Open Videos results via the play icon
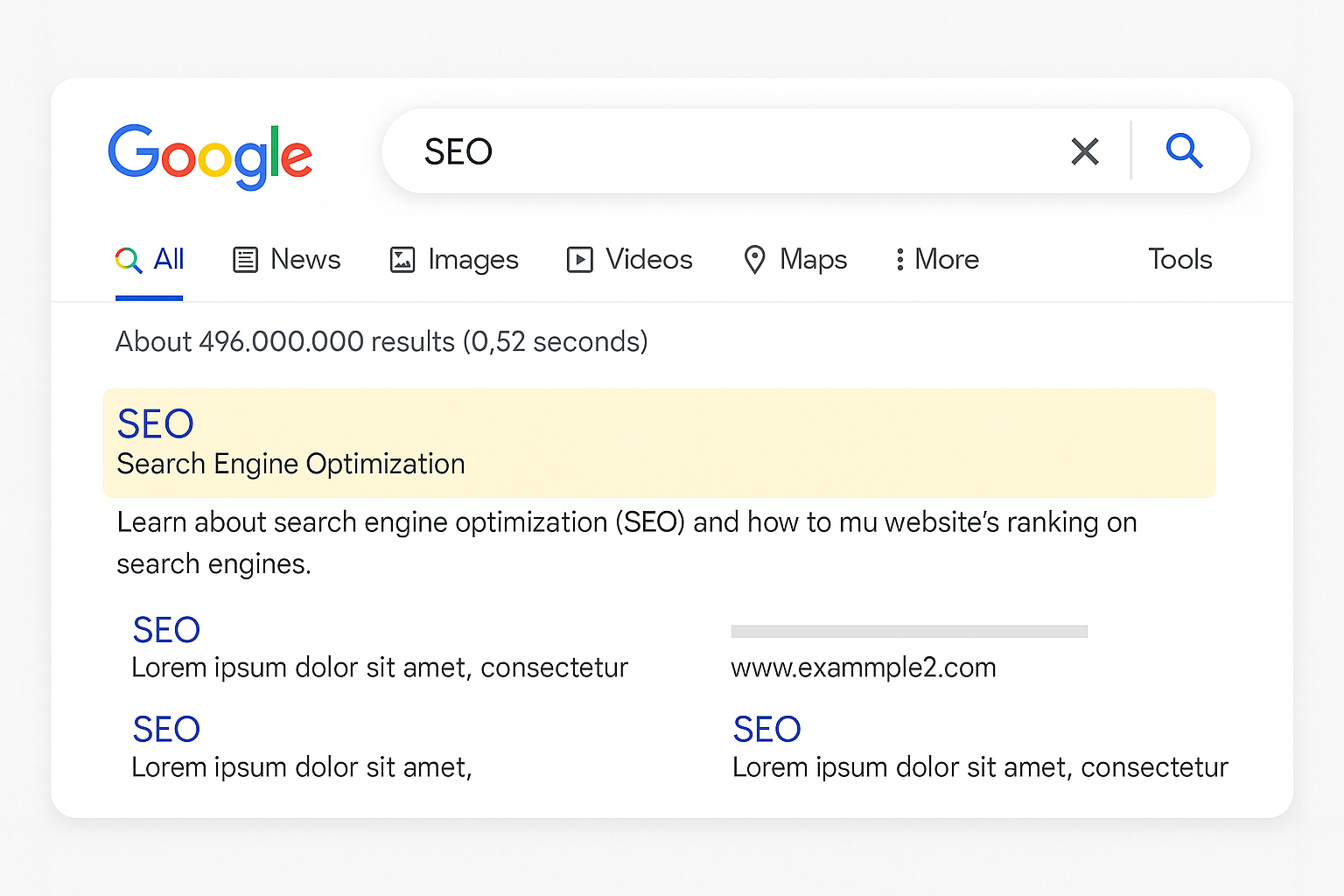 pos(579,260)
